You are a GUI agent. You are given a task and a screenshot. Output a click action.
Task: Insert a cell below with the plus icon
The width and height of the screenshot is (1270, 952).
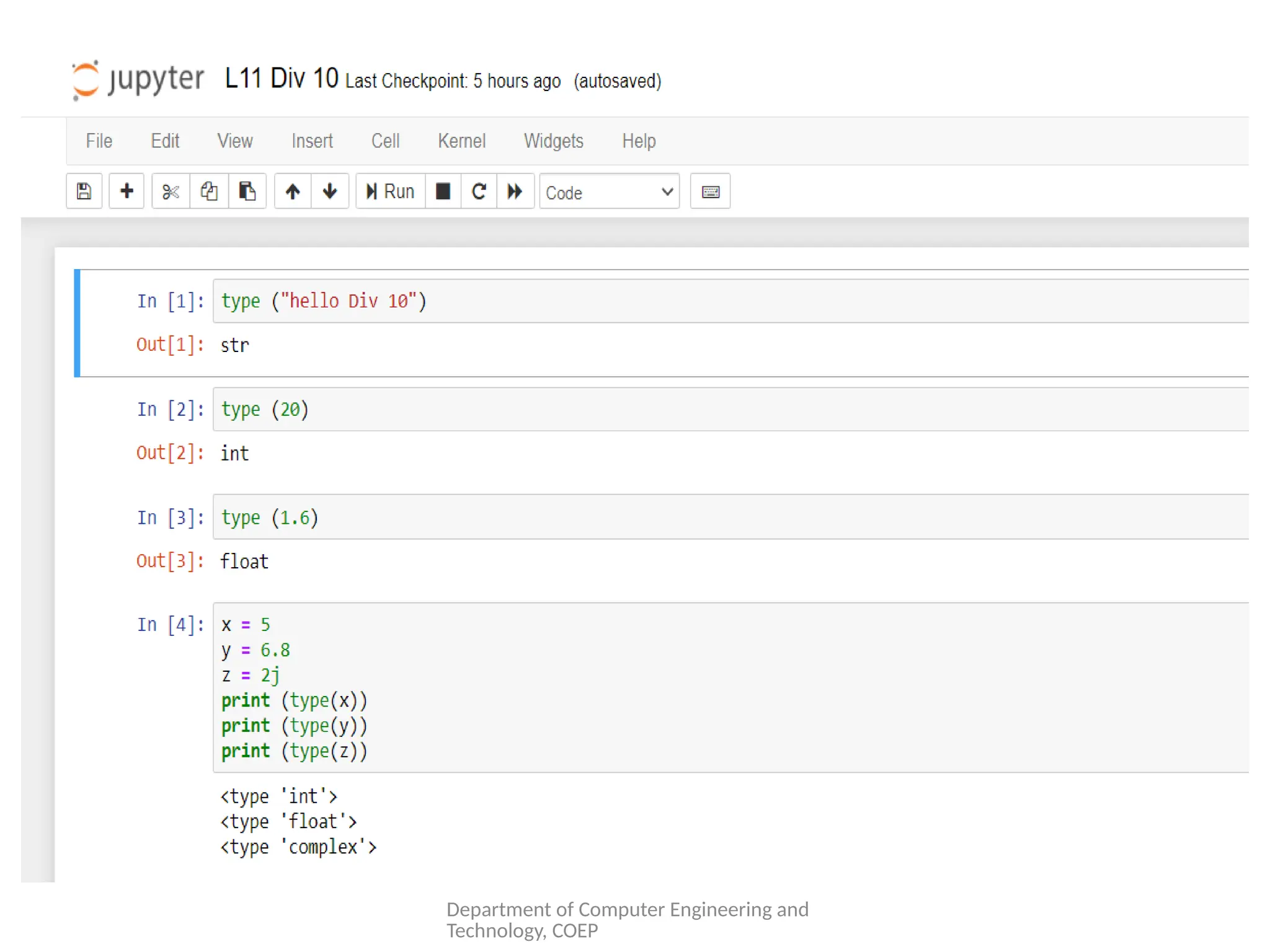coord(127,192)
